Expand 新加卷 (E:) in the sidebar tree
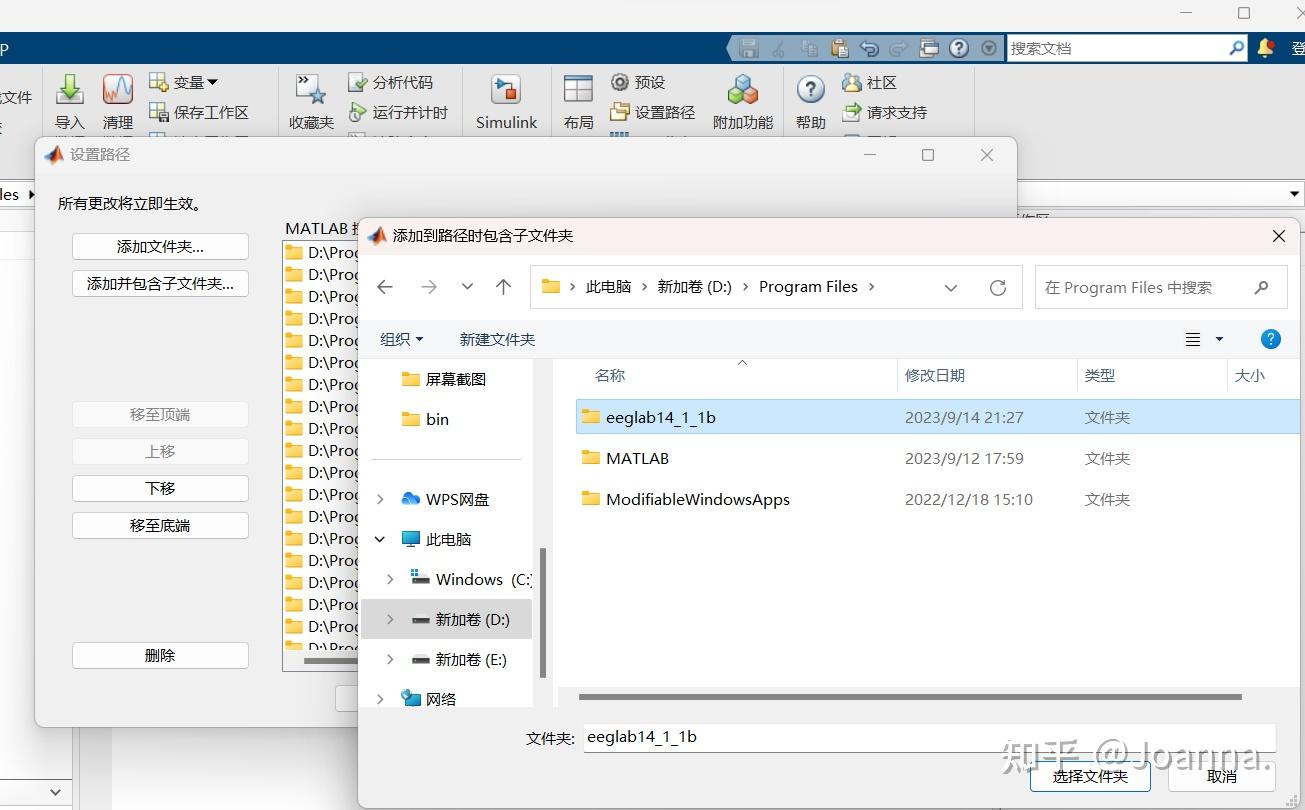Screen dimensions: 1305x810 [390, 659]
